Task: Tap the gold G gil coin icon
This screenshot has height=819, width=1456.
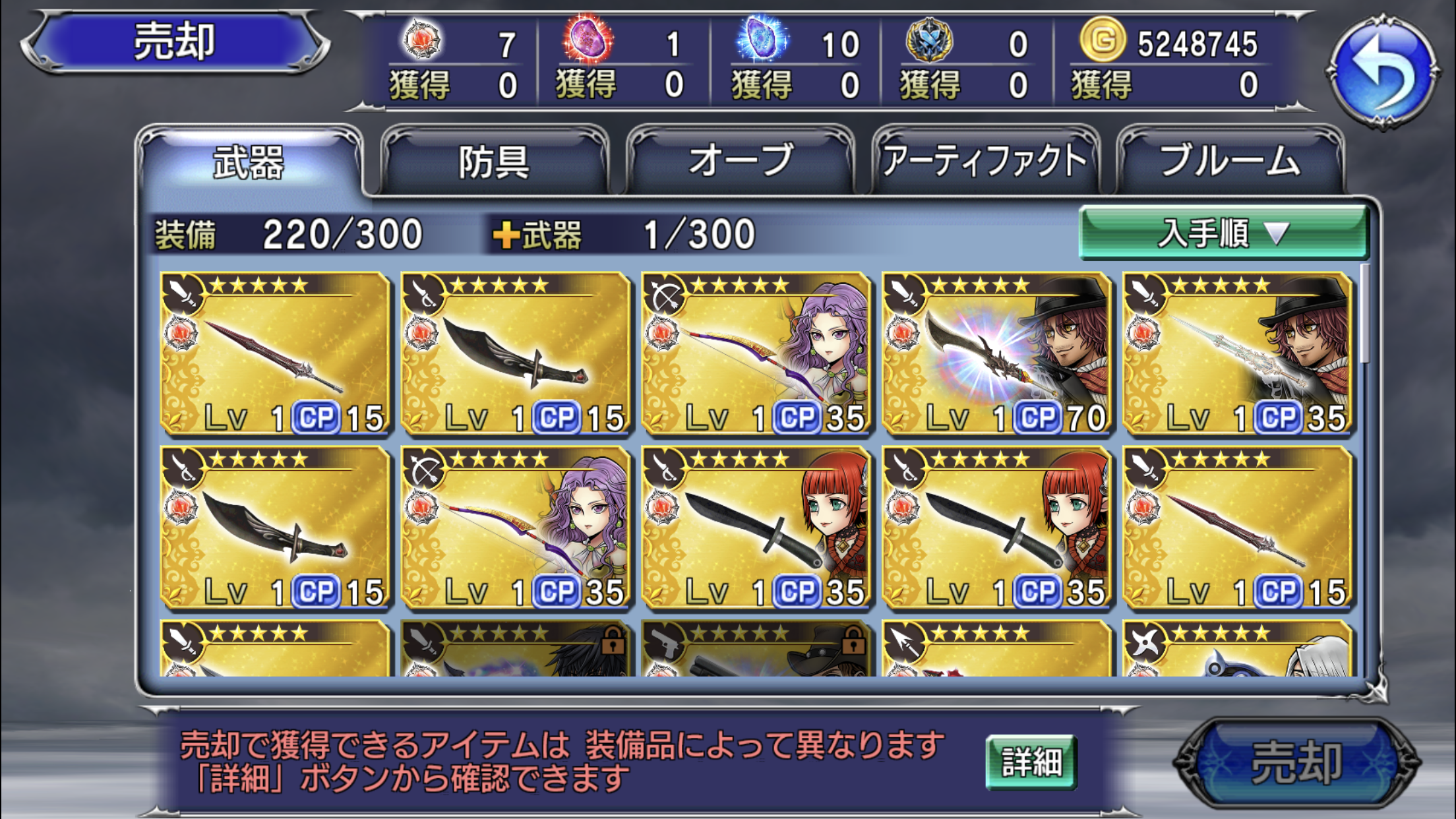Action: (x=1101, y=40)
